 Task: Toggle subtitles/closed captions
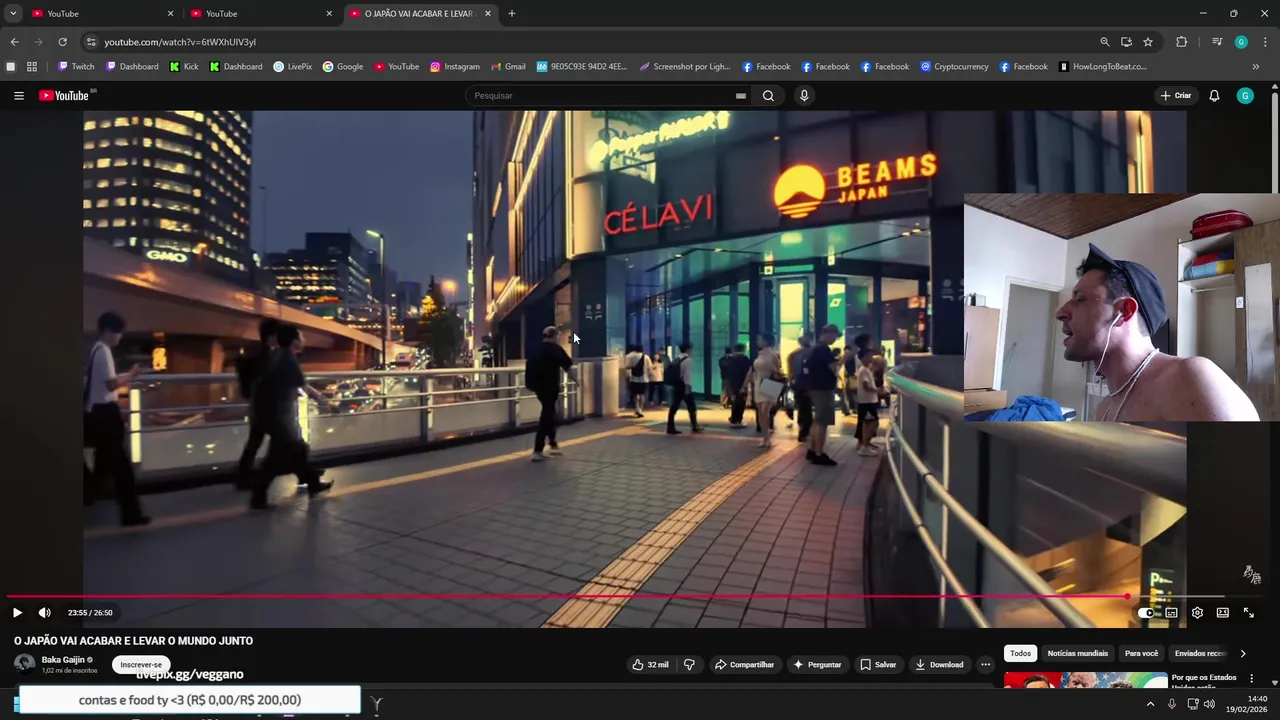[1171, 613]
